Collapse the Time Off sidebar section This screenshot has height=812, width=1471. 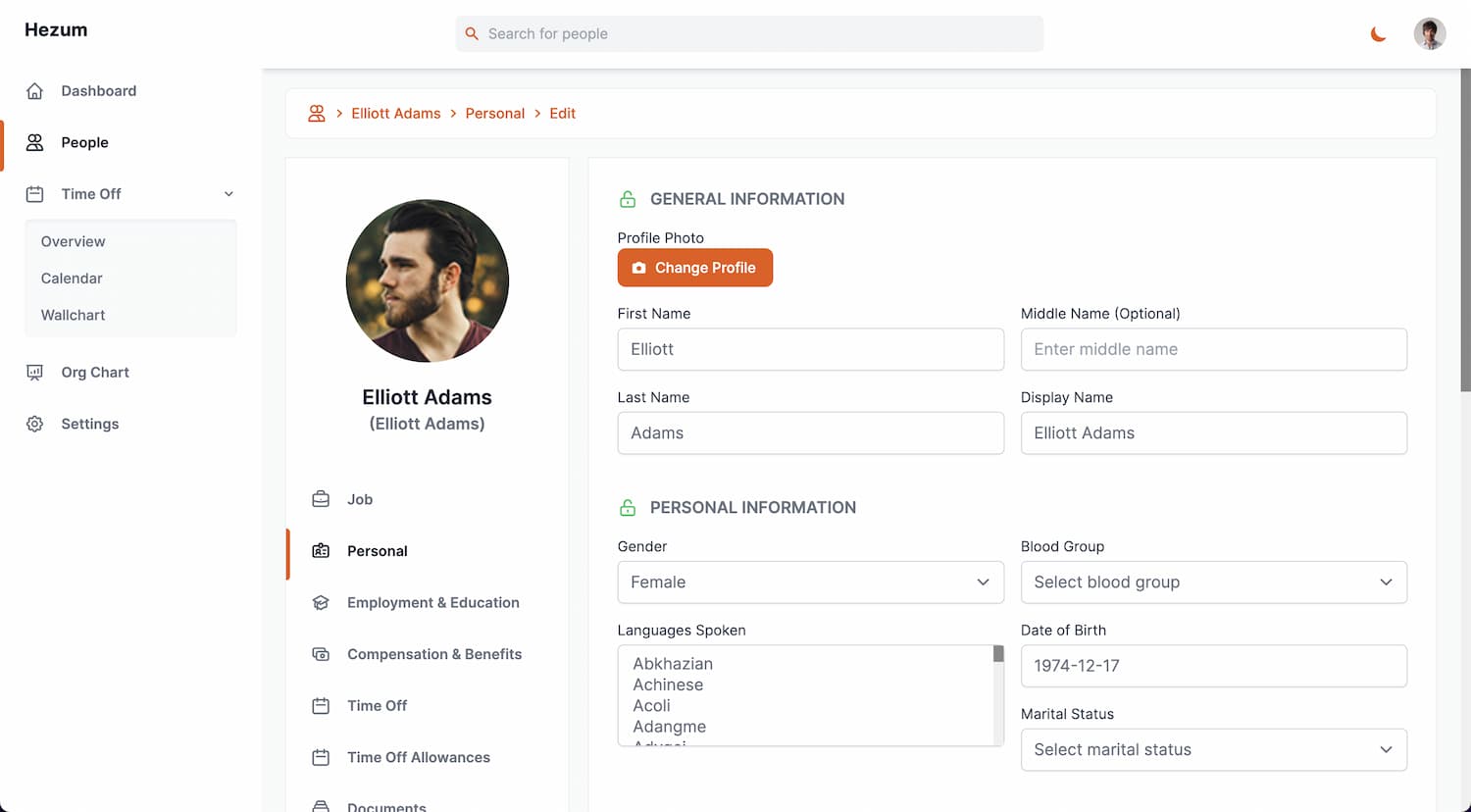pos(228,193)
